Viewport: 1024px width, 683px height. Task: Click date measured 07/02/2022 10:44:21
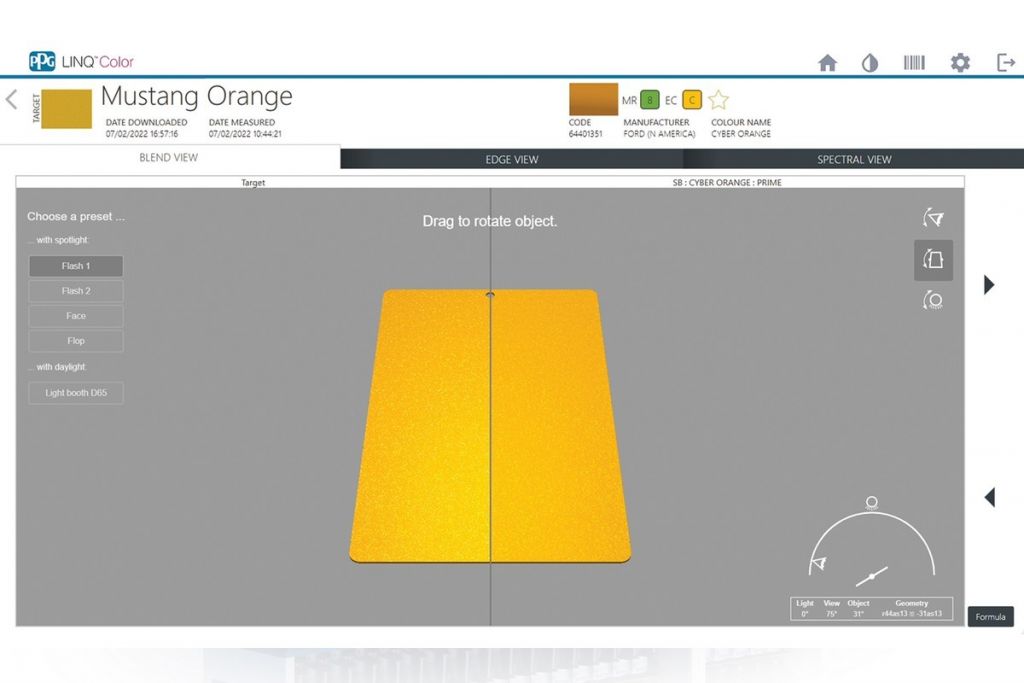coord(245,134)
